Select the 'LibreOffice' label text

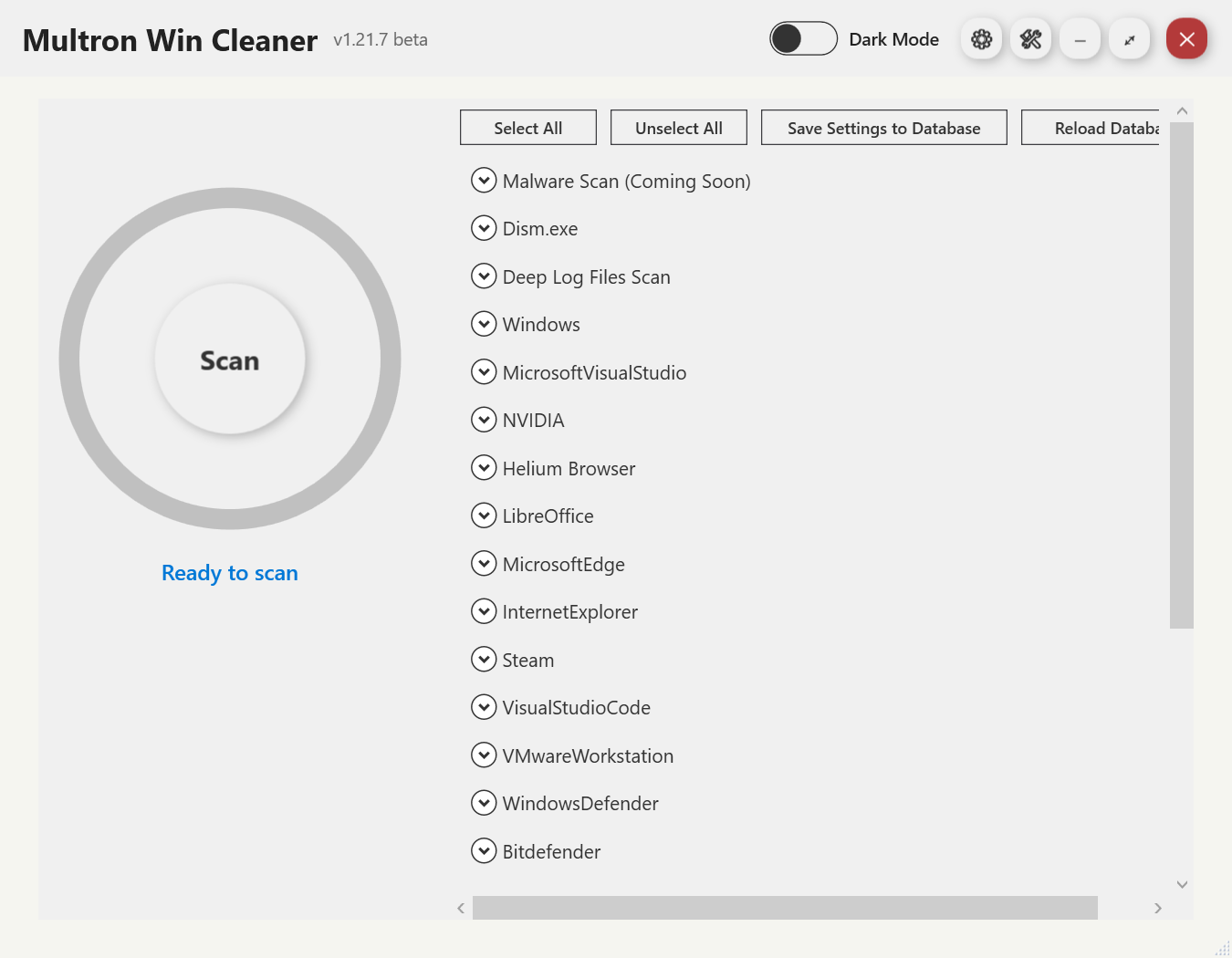[x=548, y=516]
